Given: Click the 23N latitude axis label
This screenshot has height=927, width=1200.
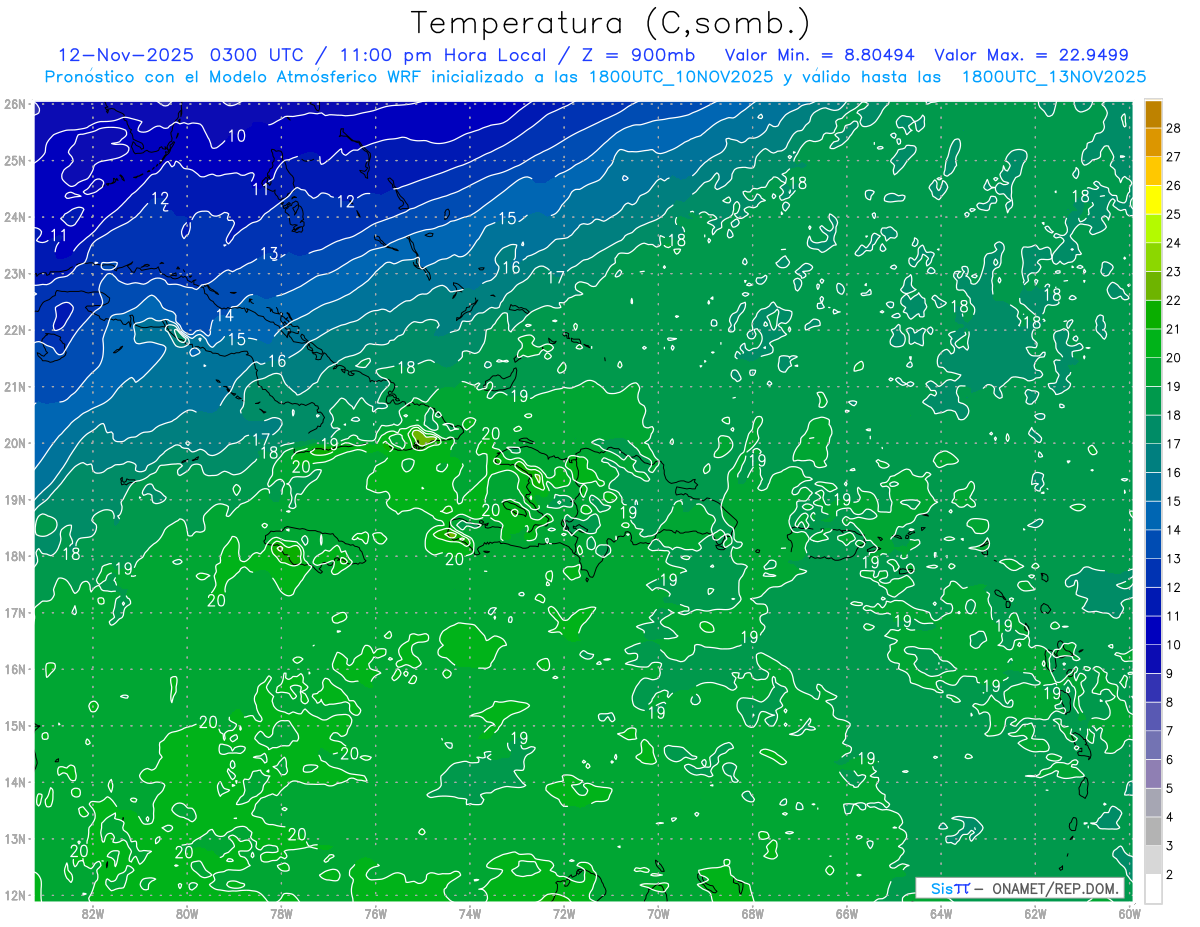Looking at the screenshot, I should tap(15, 273).
